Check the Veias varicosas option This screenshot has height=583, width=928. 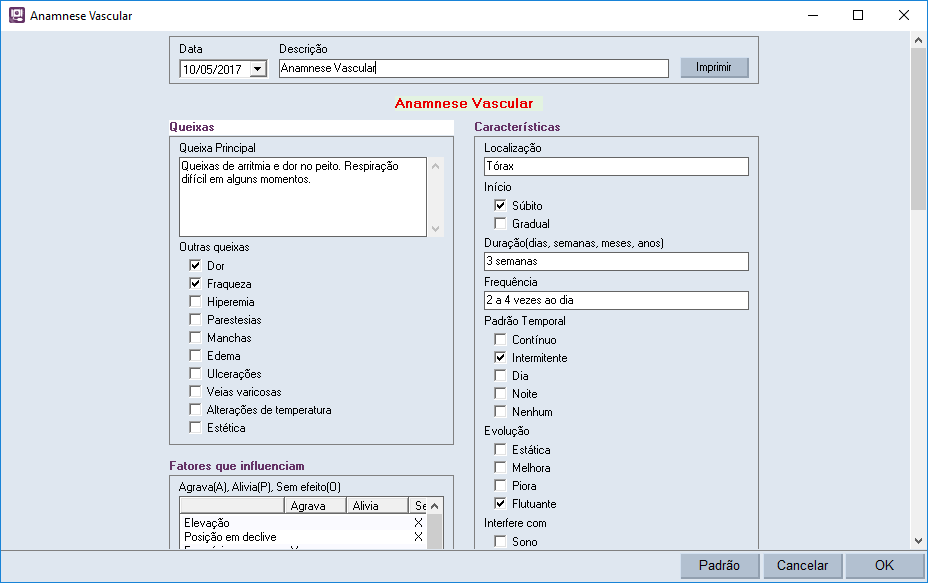click(196, 391)
